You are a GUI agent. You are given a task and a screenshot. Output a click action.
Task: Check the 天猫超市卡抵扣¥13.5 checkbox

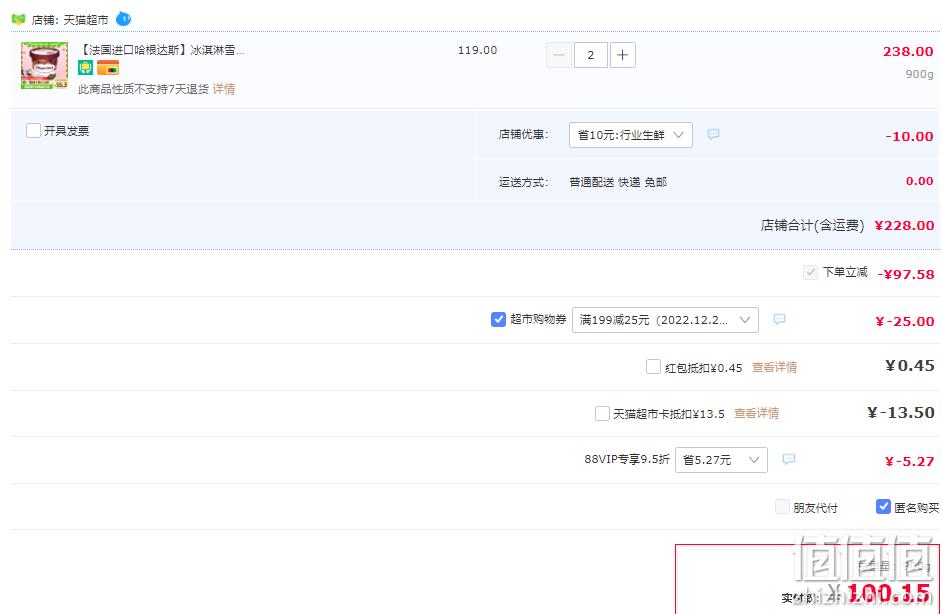(602, 413)
